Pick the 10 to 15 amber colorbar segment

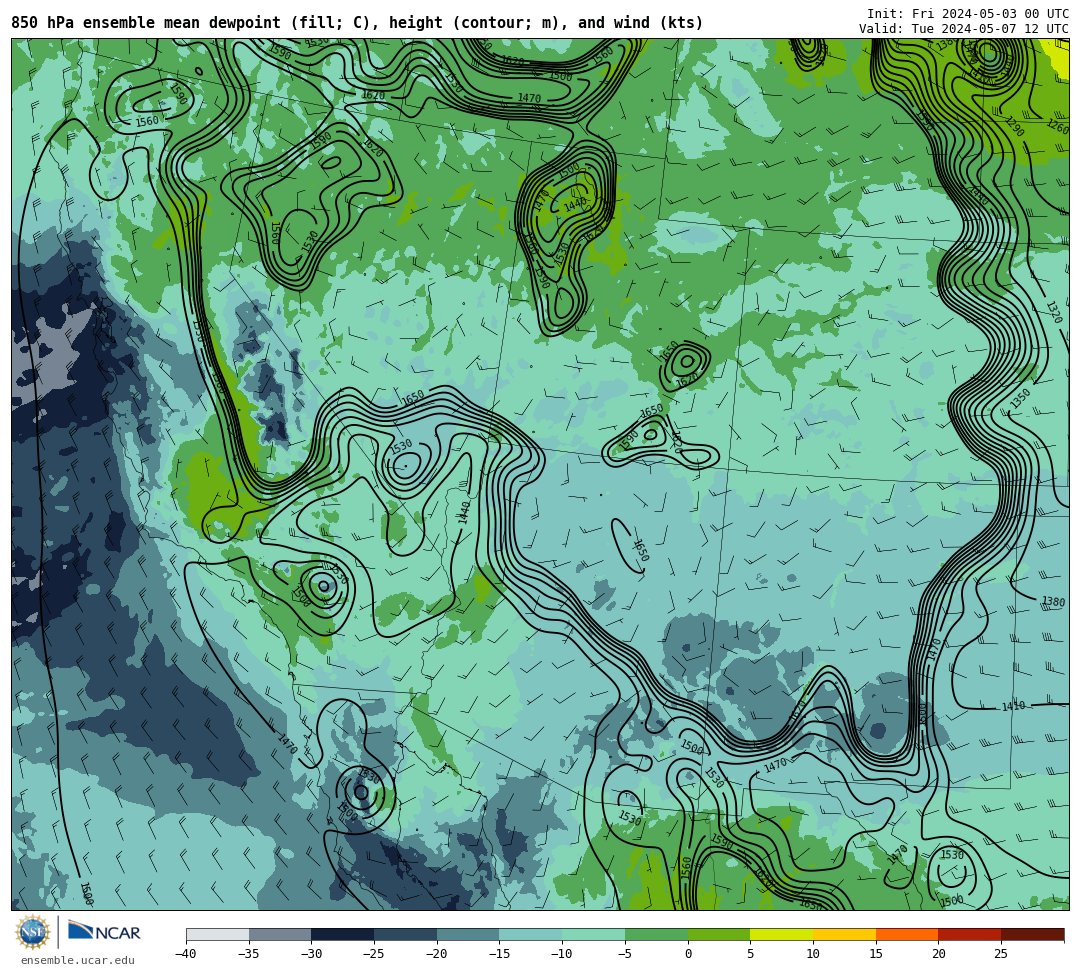[x=844, y=934]
